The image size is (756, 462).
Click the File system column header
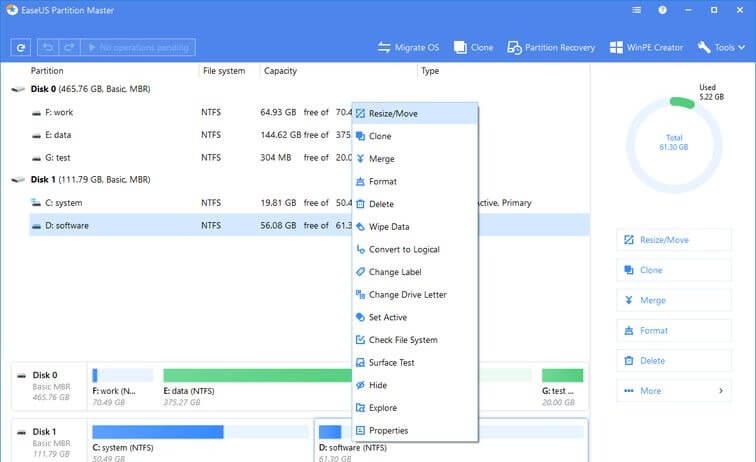point(224,70)
